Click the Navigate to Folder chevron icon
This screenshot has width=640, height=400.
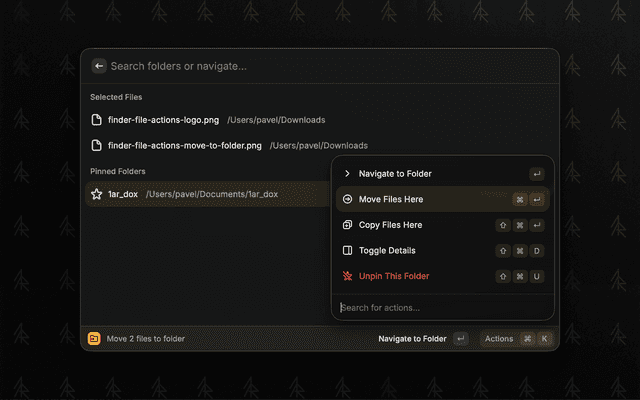[347, 174]
